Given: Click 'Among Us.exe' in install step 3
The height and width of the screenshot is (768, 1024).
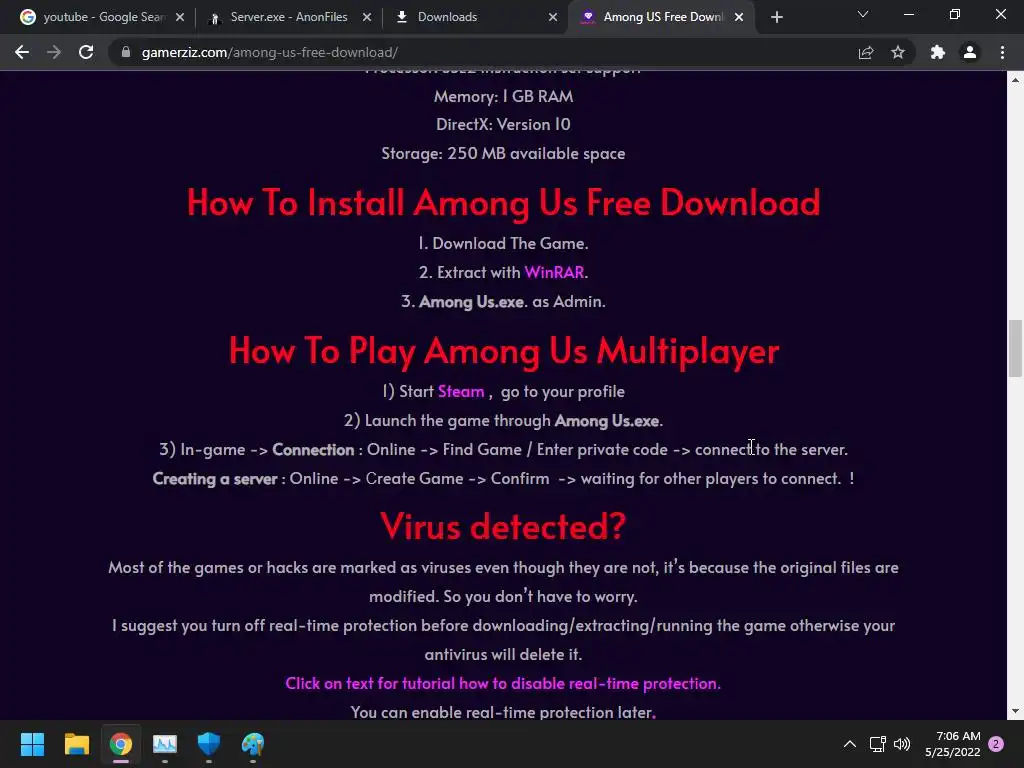Looking at the screenshot, I should (472, 301).
